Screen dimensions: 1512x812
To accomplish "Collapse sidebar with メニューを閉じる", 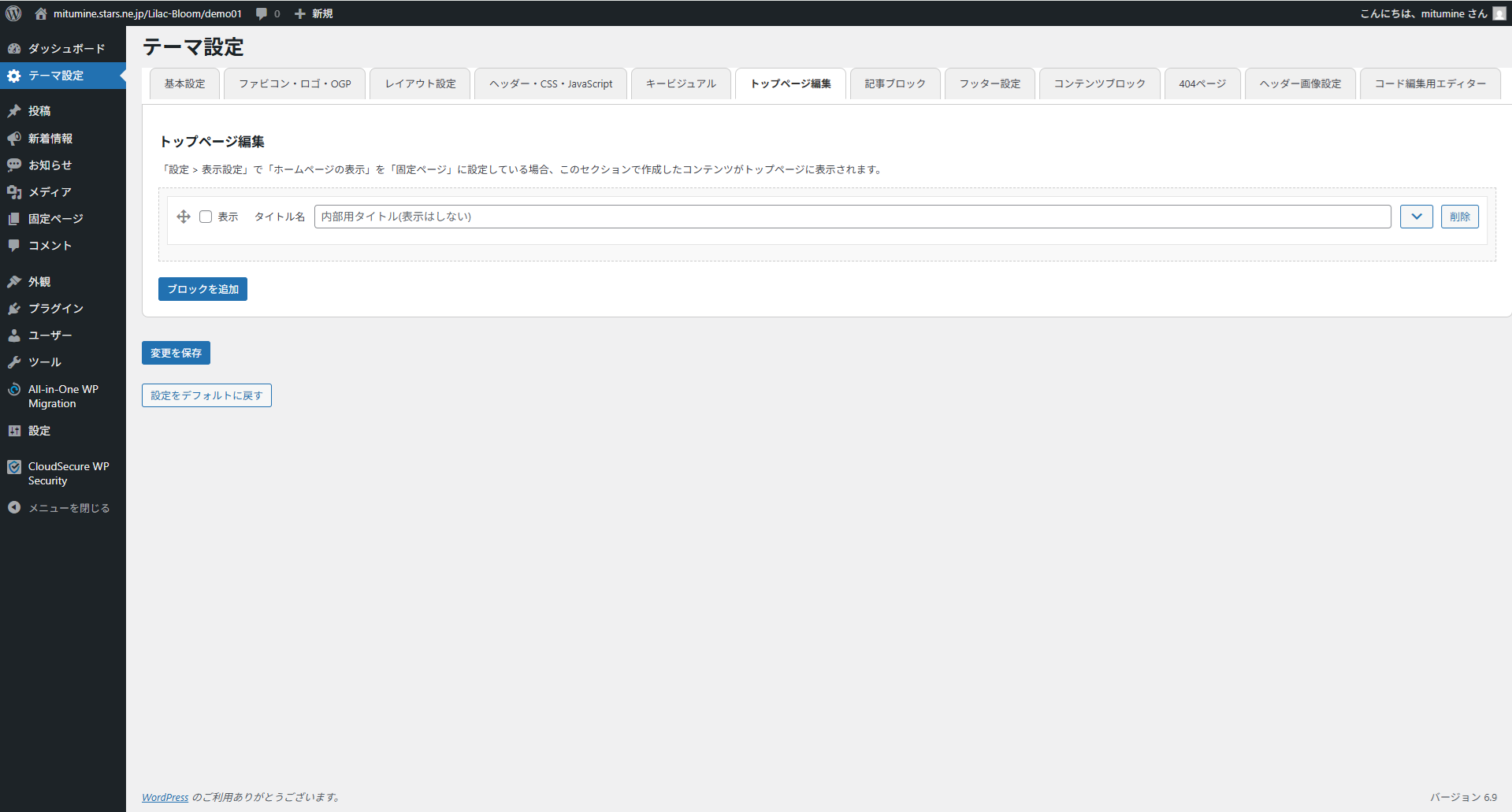I will (69, 508).
